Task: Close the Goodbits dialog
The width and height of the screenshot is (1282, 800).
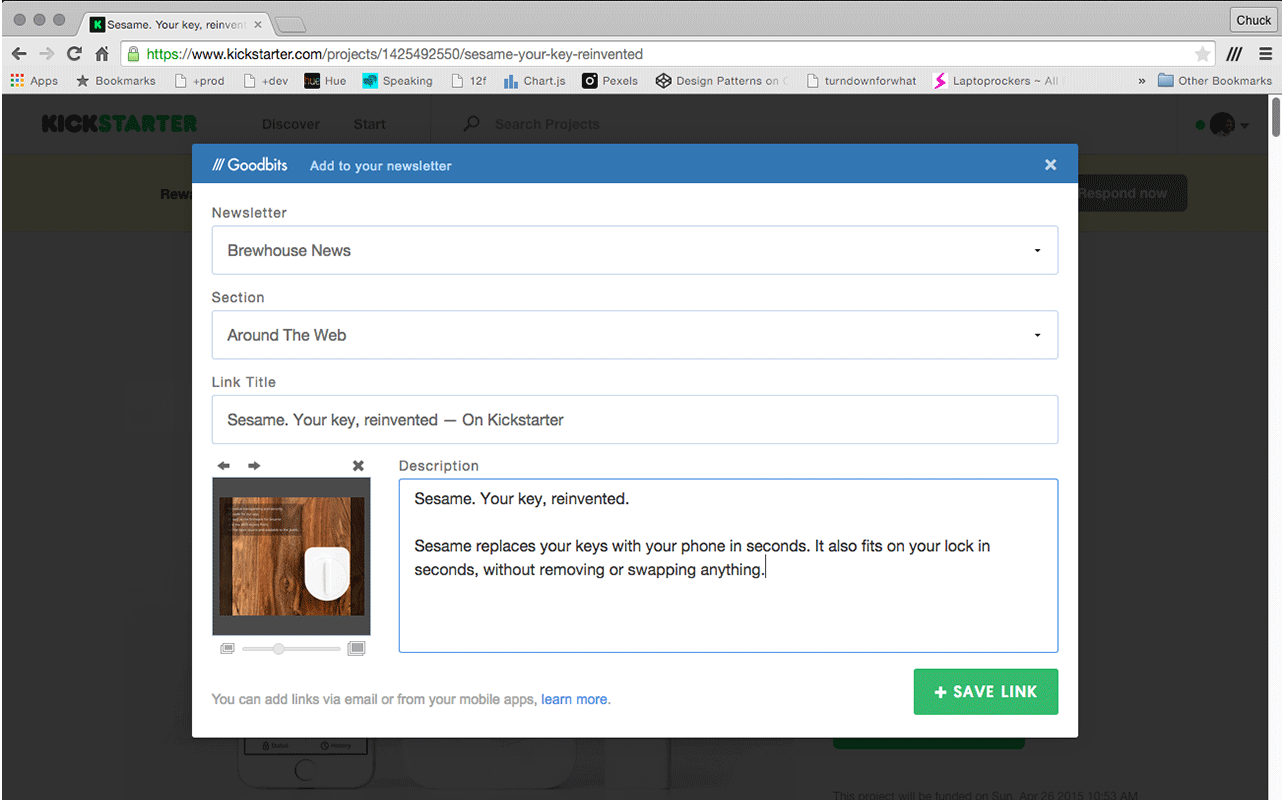Action: tap(1050, 165)
